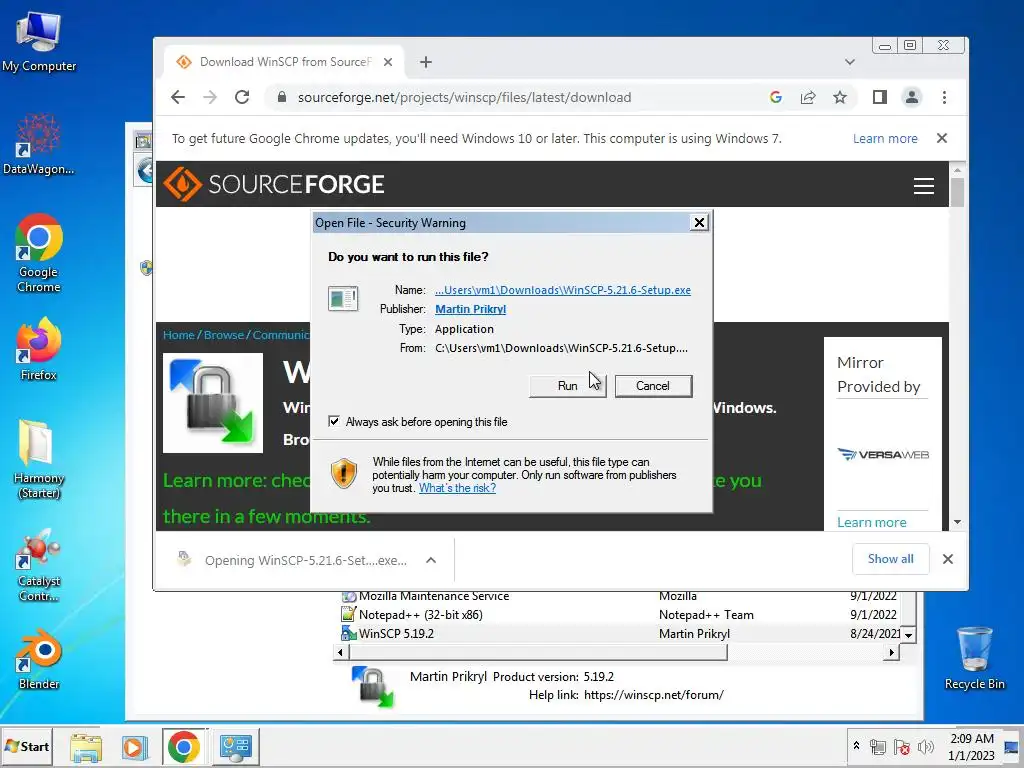Open the Chrome profile avatar
Viewport: 1024px width, 768px height.
912,97
